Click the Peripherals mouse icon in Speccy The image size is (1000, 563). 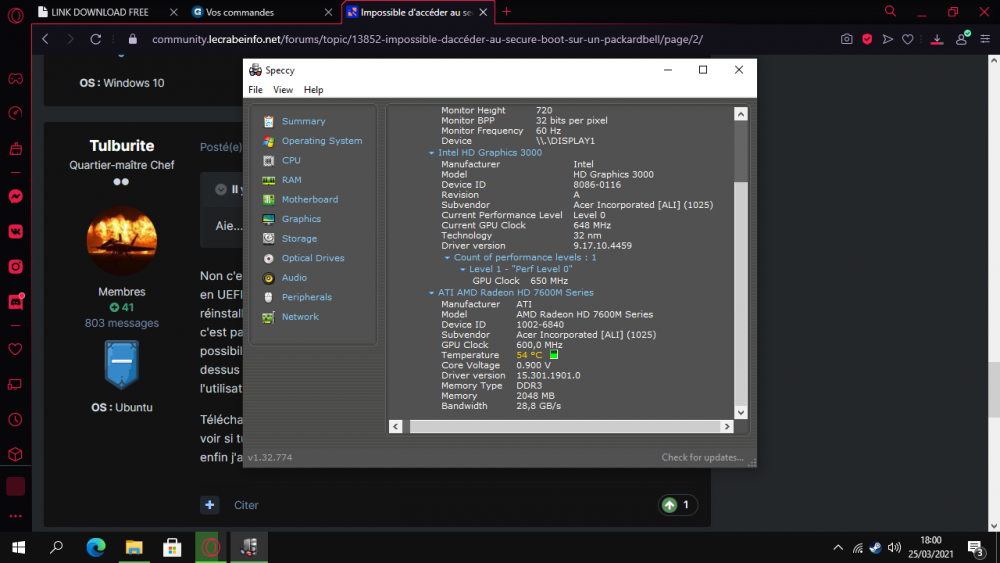pyautogui.click(x=268, y=297)
